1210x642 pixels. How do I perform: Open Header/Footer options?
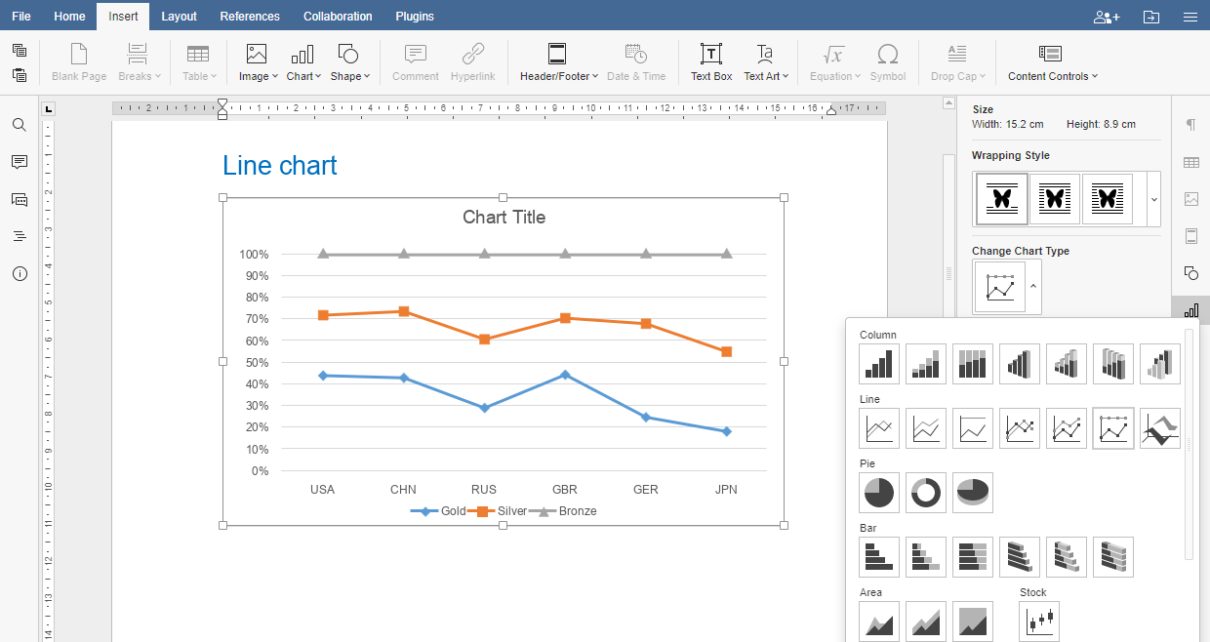coord(558,62)
